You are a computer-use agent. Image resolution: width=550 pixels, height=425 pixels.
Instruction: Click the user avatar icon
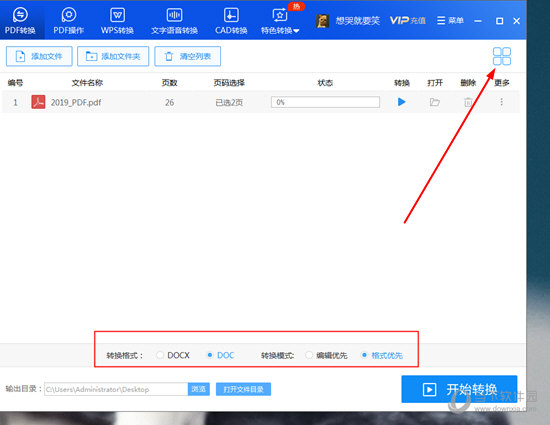(322, 21)
